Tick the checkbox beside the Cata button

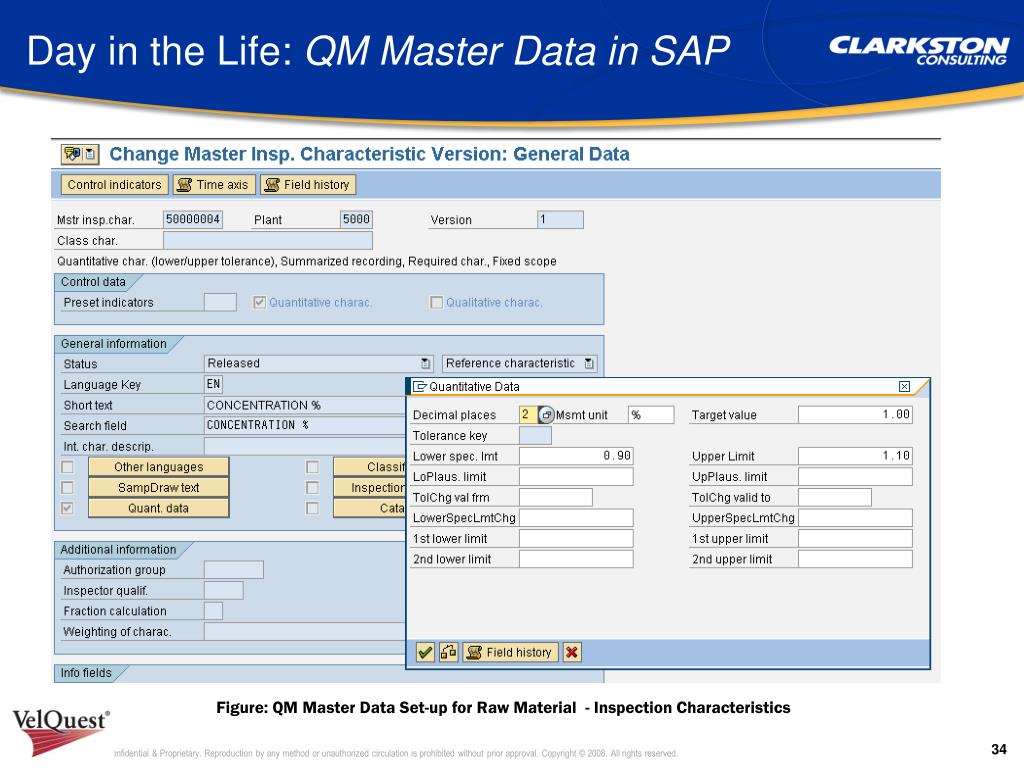pyautogui.click(x=312, y=508)
